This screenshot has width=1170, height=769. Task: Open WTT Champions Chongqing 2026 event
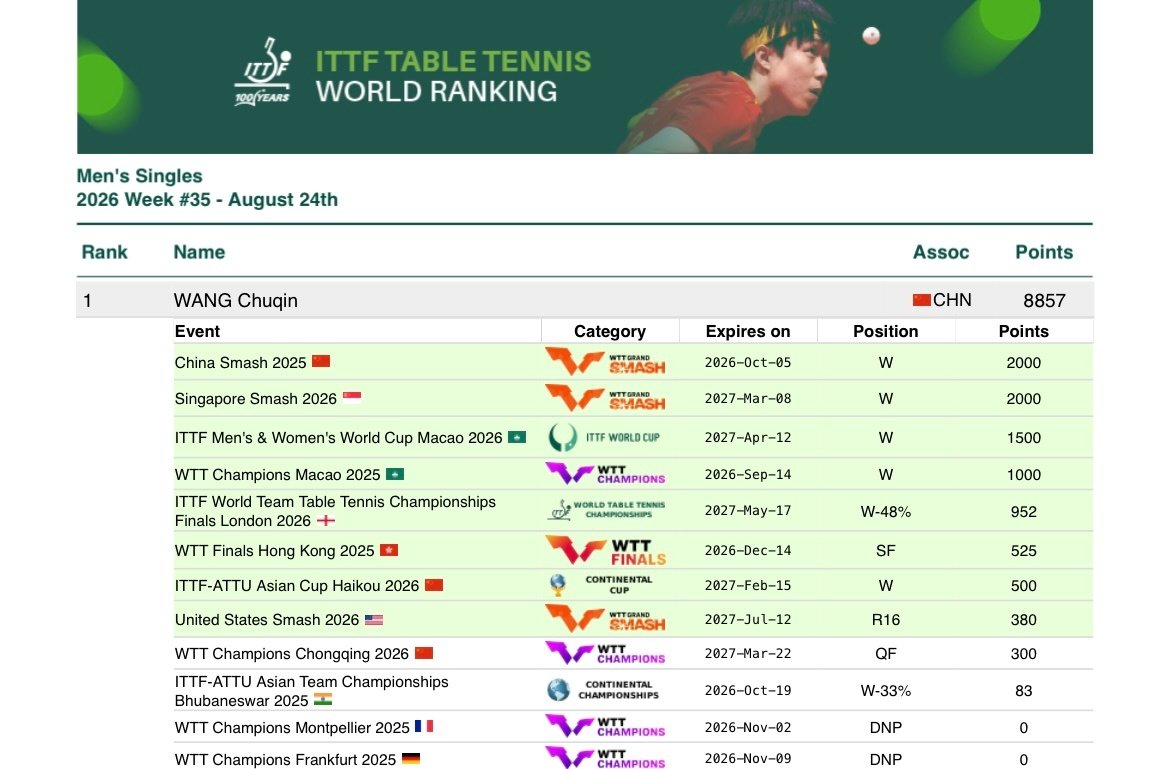coord(292,654)
